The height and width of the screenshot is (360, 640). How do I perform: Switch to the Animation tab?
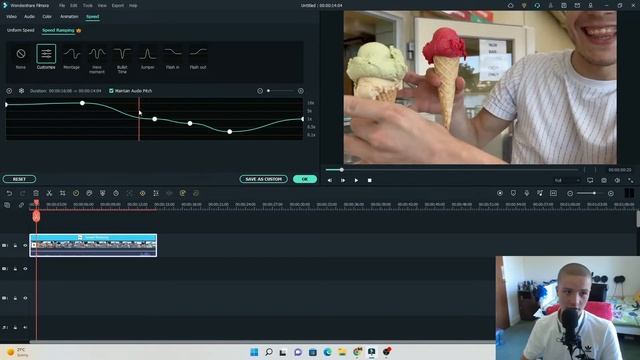[69, 17]
